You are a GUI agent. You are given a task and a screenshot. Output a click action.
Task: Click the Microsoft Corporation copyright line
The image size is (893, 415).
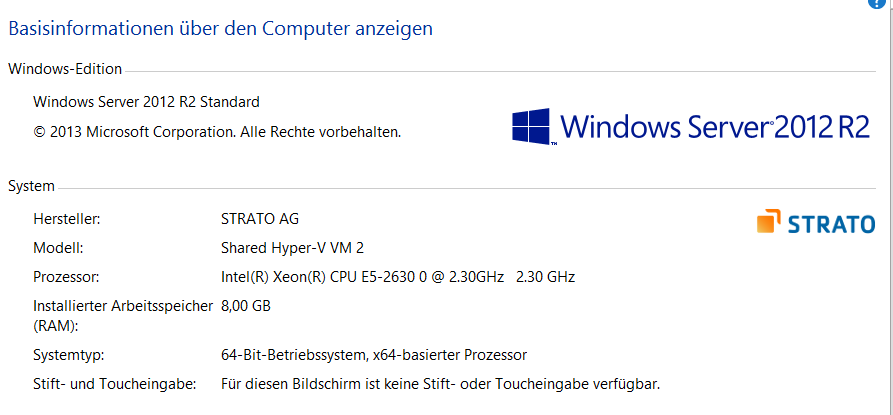coord(217,131)
